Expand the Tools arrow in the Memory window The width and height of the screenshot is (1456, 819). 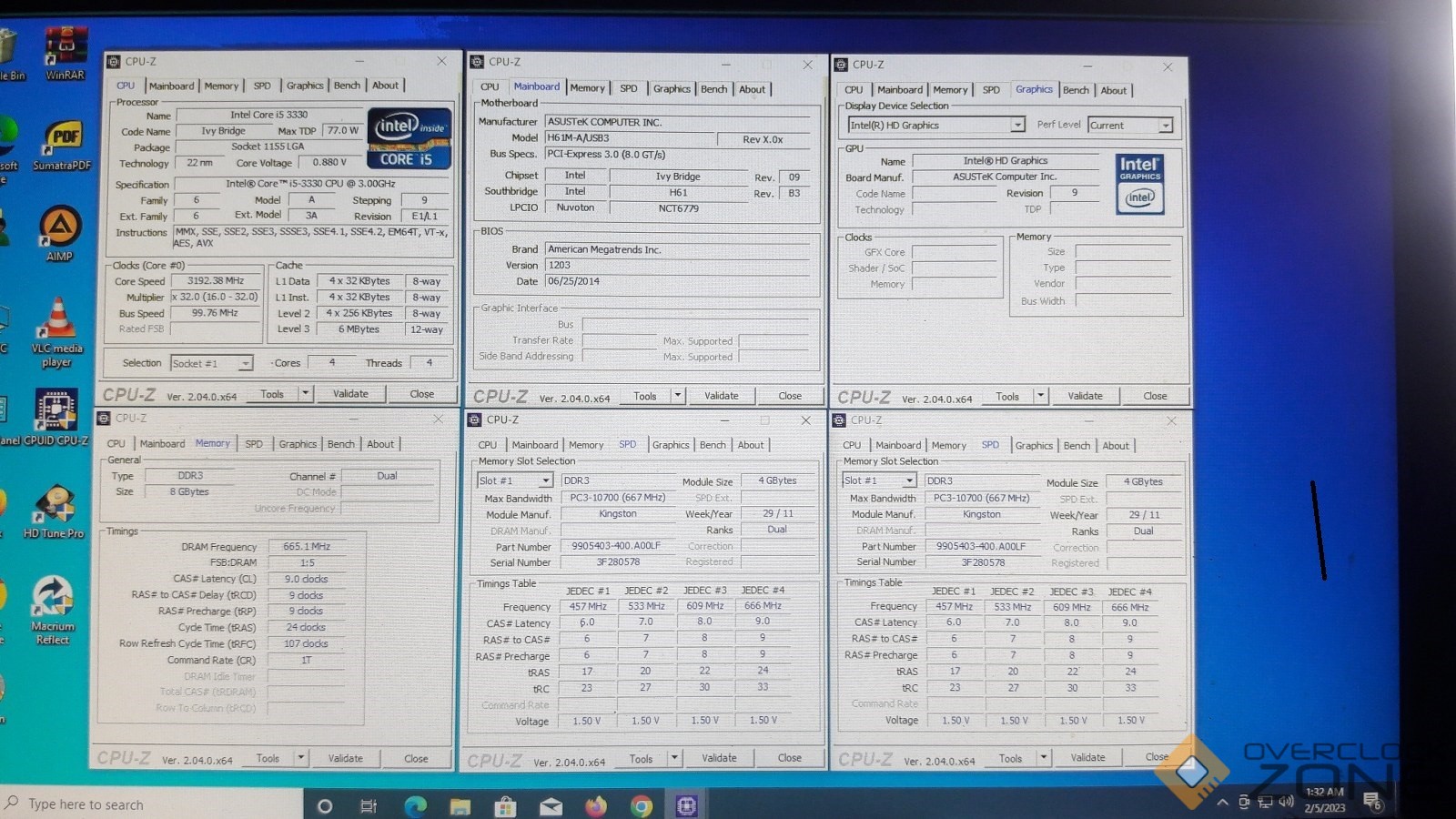point(301,758)
